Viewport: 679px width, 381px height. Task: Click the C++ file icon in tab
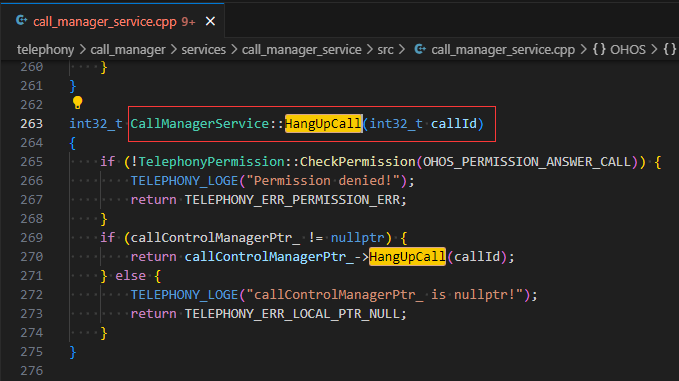coord(21,21)
